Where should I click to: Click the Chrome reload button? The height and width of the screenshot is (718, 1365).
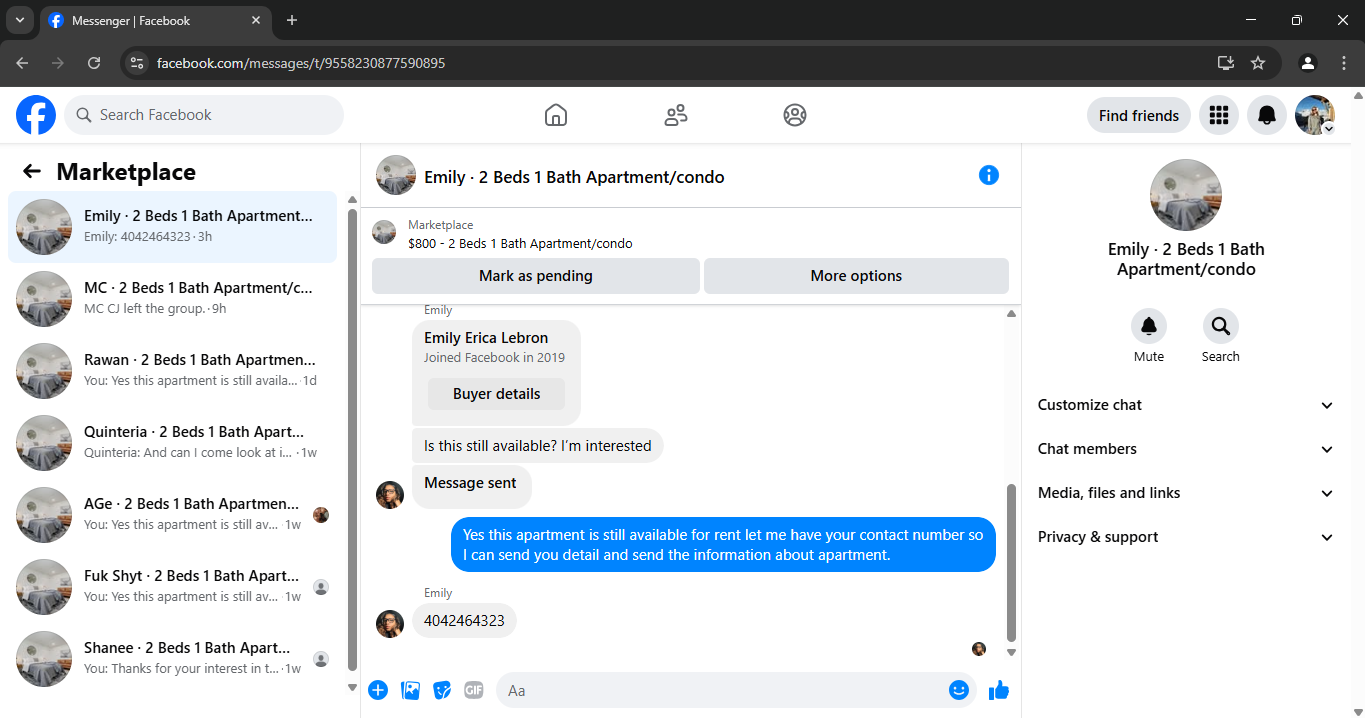(x=94, y=63)
